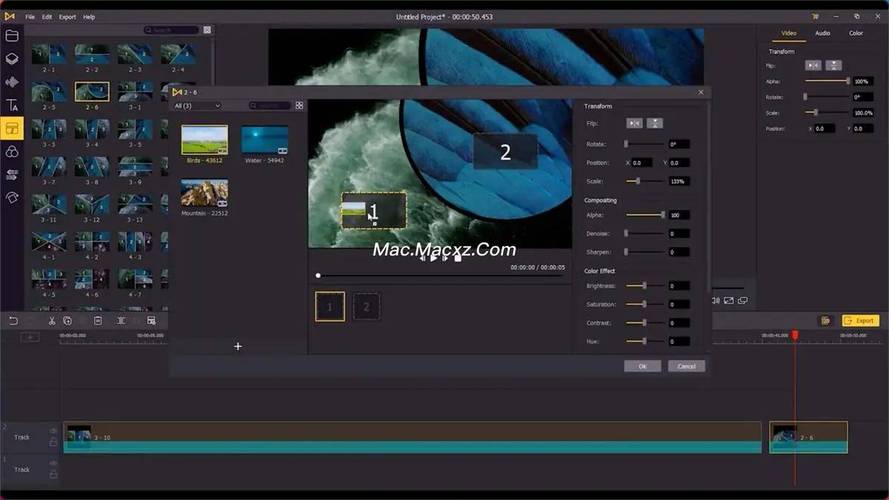
Task: Click the crop/trim icon in timeline toolbar
Action: tap(121, 321)
